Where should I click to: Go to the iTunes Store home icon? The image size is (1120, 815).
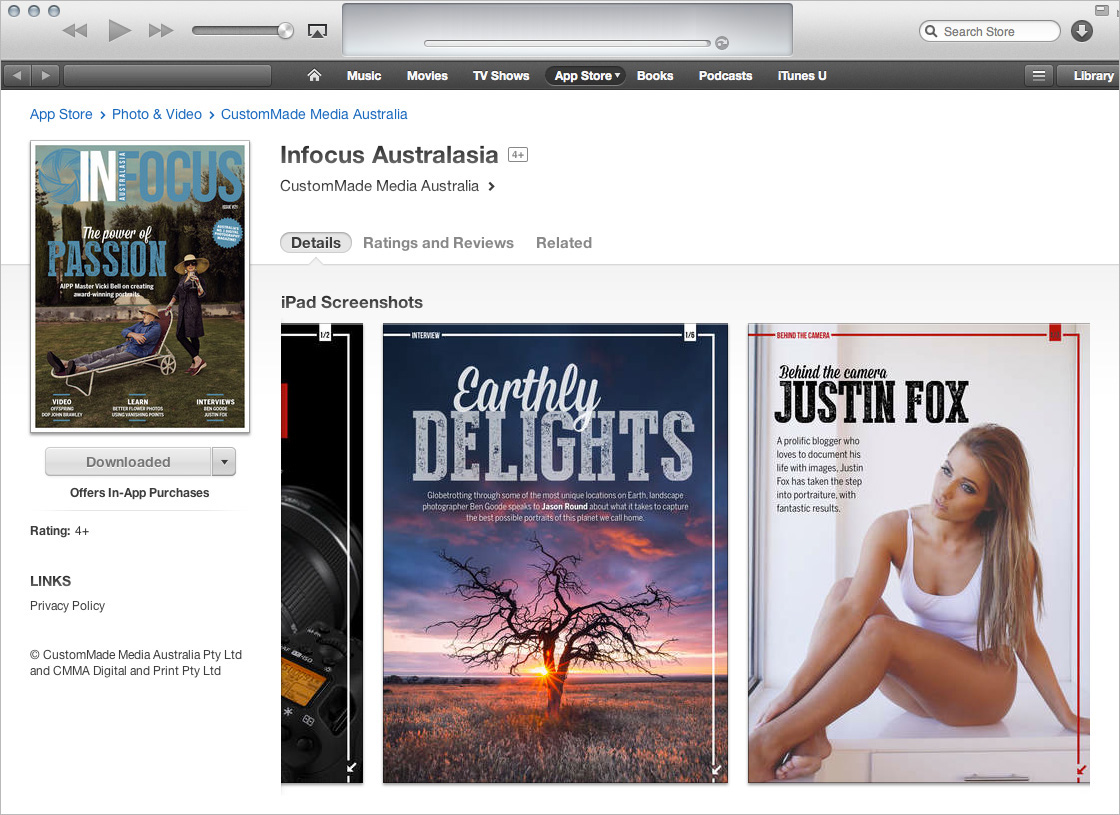pyautogui.click(x=314, y=76)
